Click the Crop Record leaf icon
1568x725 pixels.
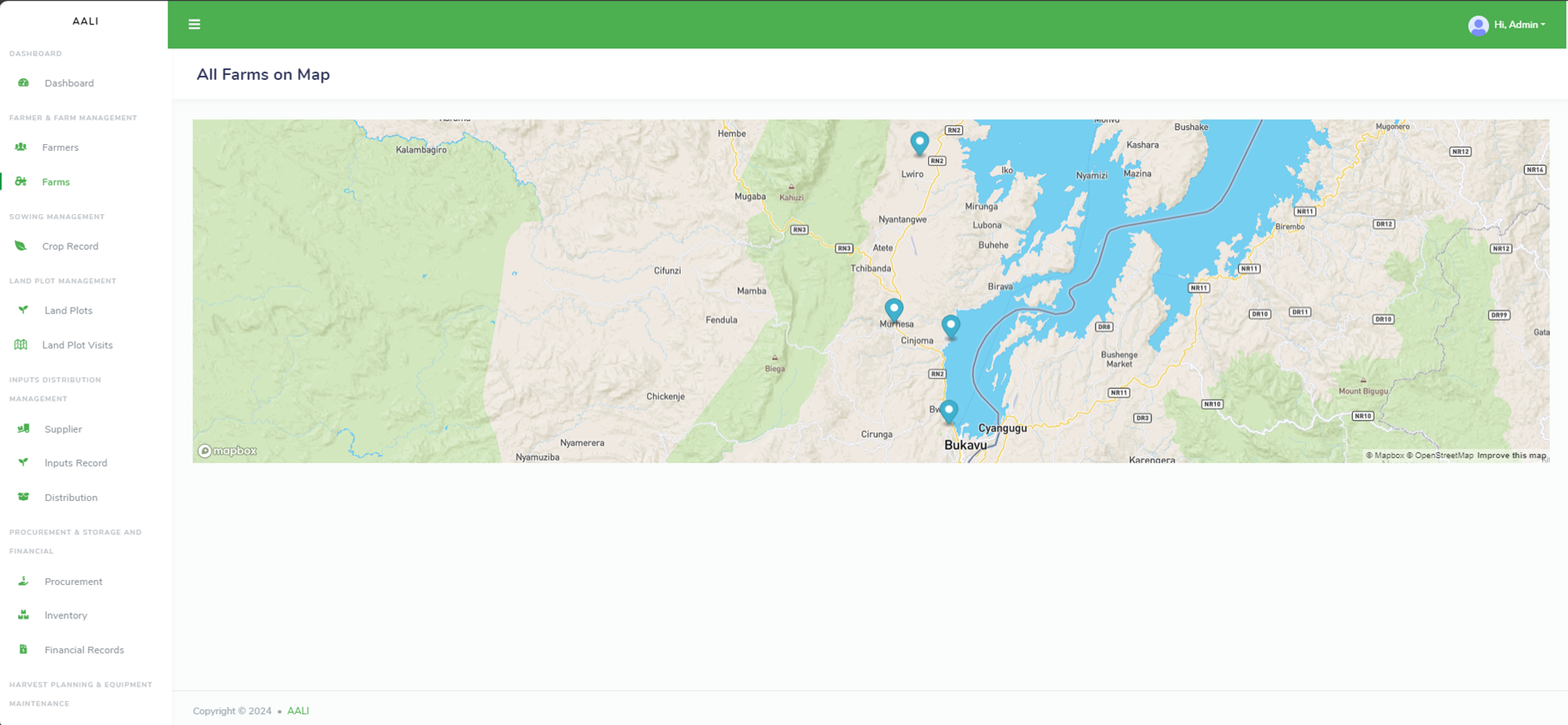21,246
